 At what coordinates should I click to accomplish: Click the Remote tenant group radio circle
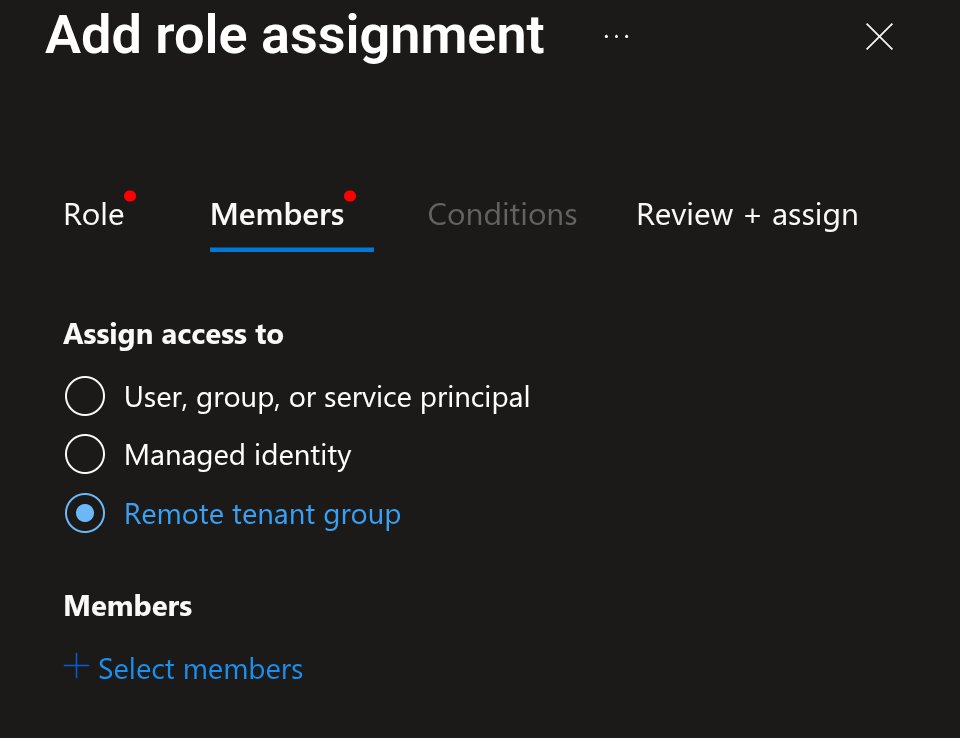click(x=84, y=513)
